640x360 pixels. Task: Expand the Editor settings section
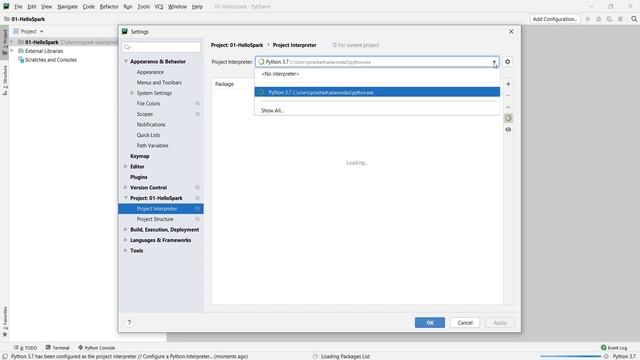(x=126, y=167)
